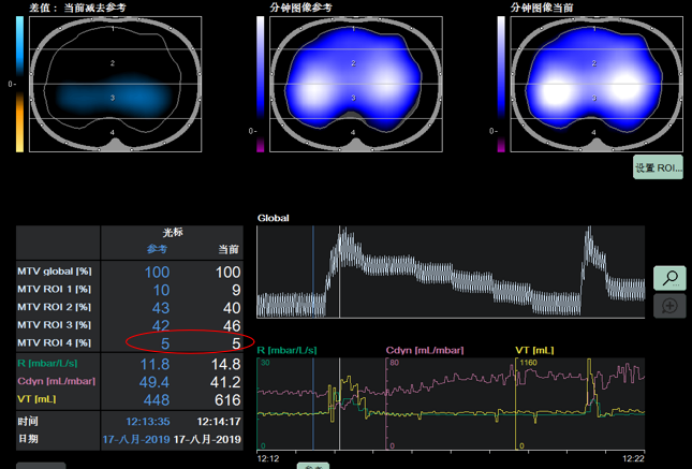692x469 pixels.
Task: Click the Global impedance waveform chart
Action: (x=451, y=272)
